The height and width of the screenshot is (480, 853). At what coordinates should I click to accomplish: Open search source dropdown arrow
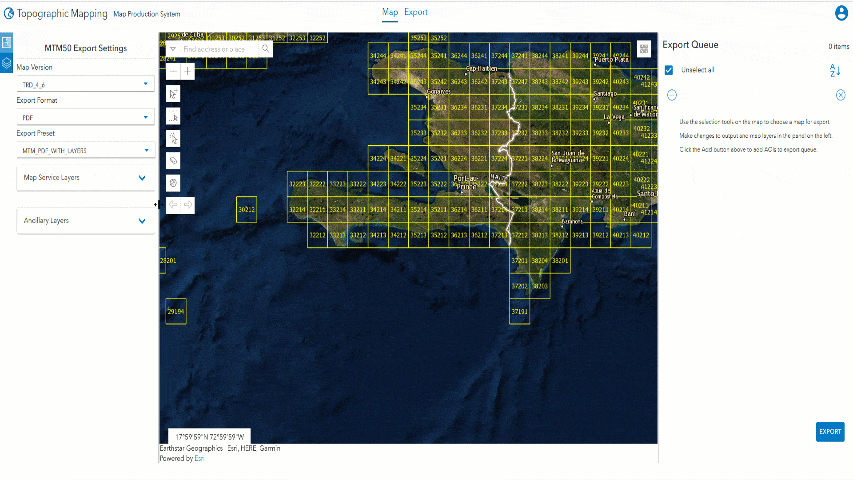173,49
